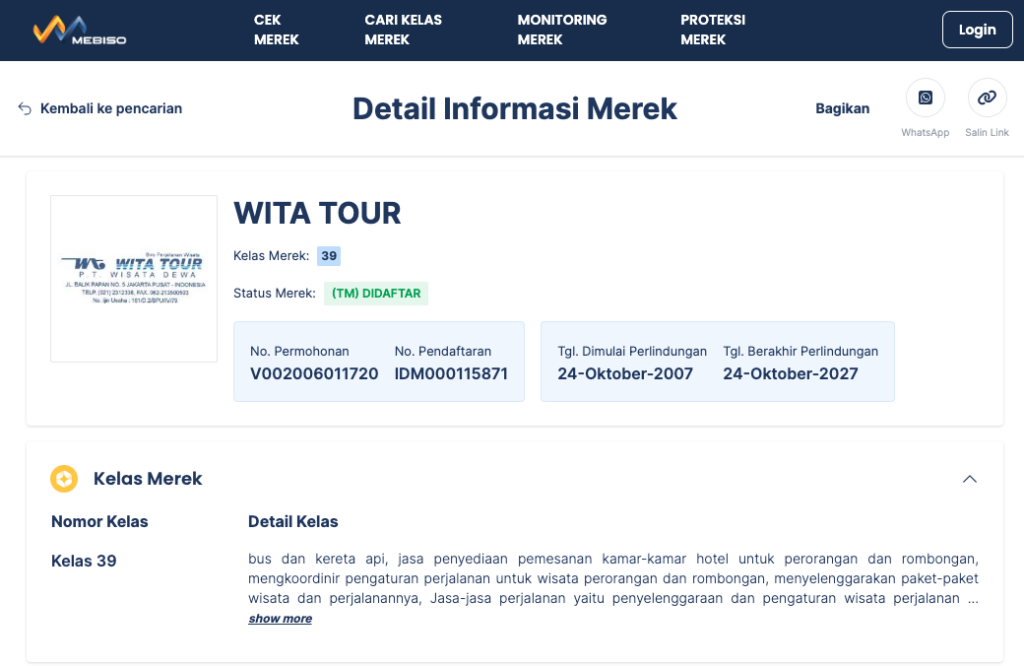Click the Kelas 39 row label
The image size is (1024, 666).
click(x=84, y=561)
